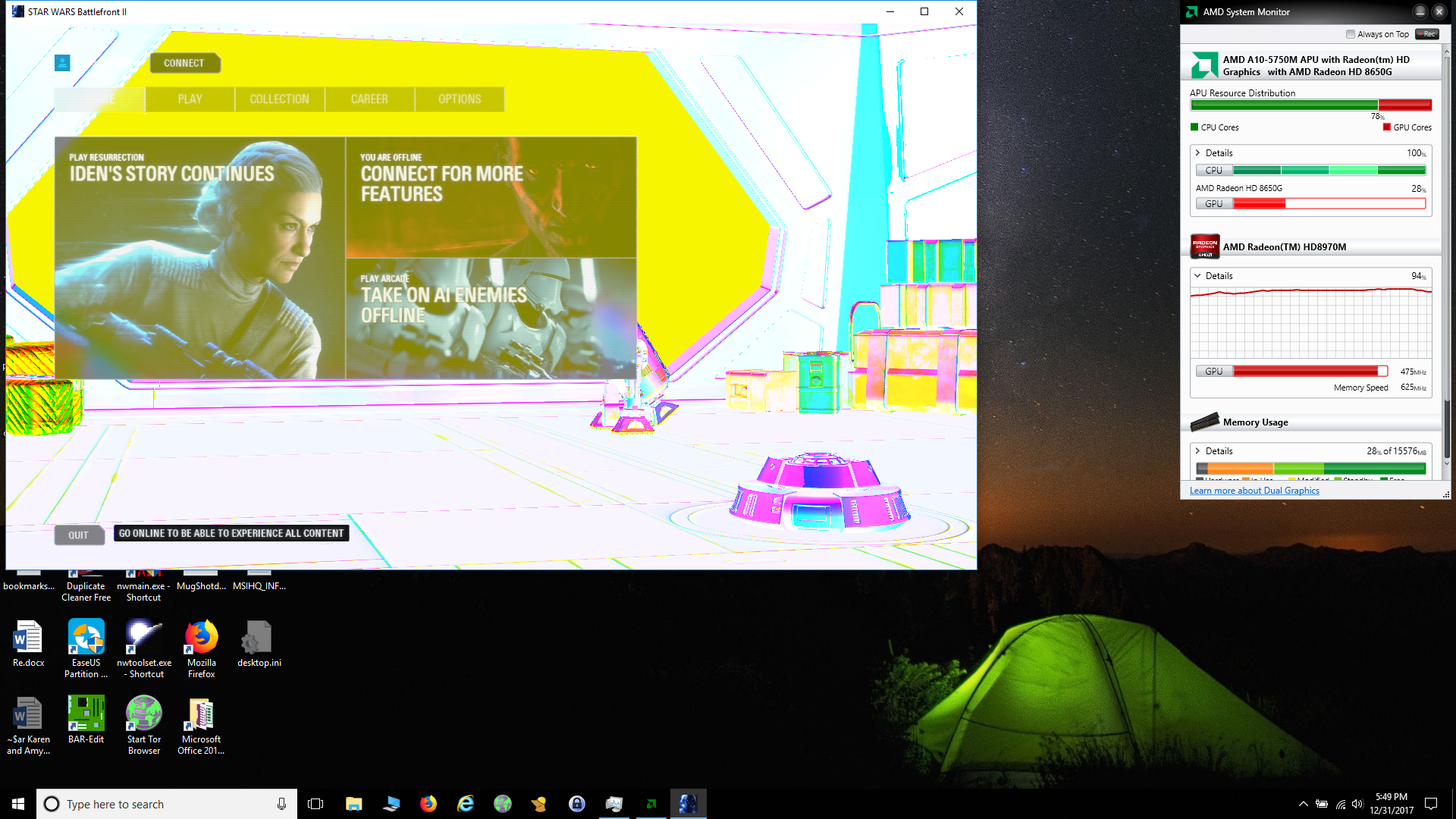The width and height of the screenshot is (1456, 819).
Task: Click the taskbar microphone search icon
Action: 281,804
